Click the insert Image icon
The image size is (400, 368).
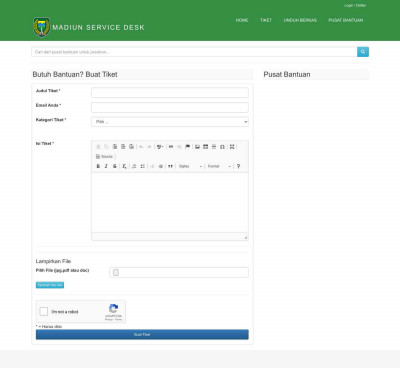tap(197, 147)
